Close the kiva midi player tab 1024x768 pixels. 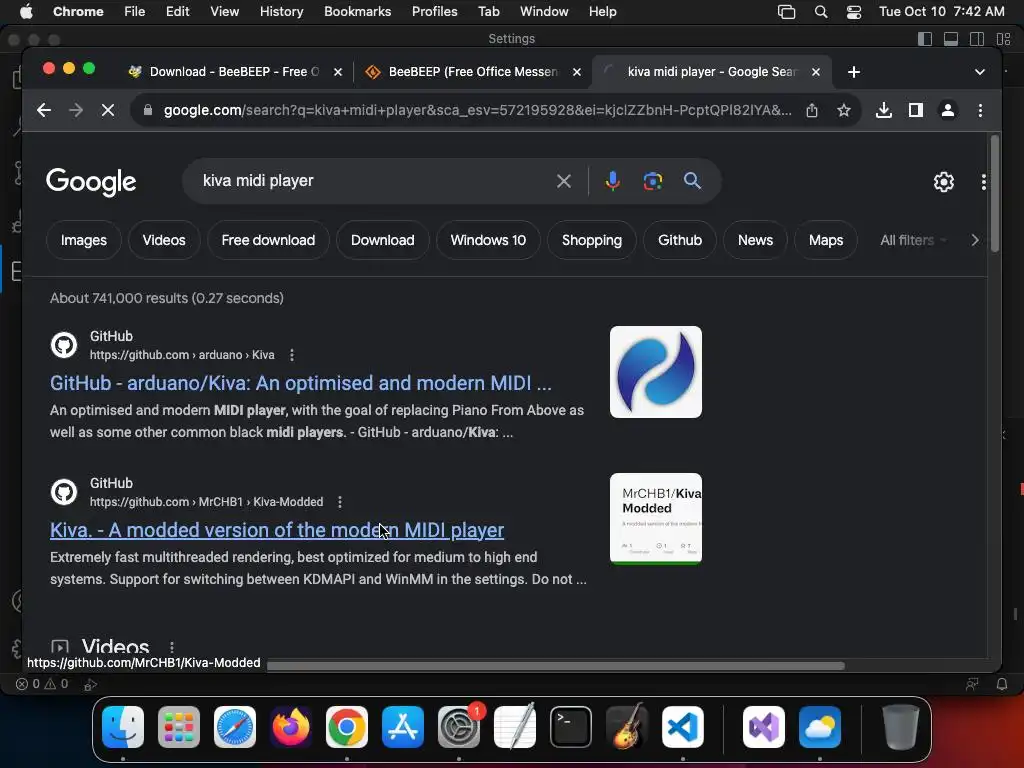pos(816,72)
